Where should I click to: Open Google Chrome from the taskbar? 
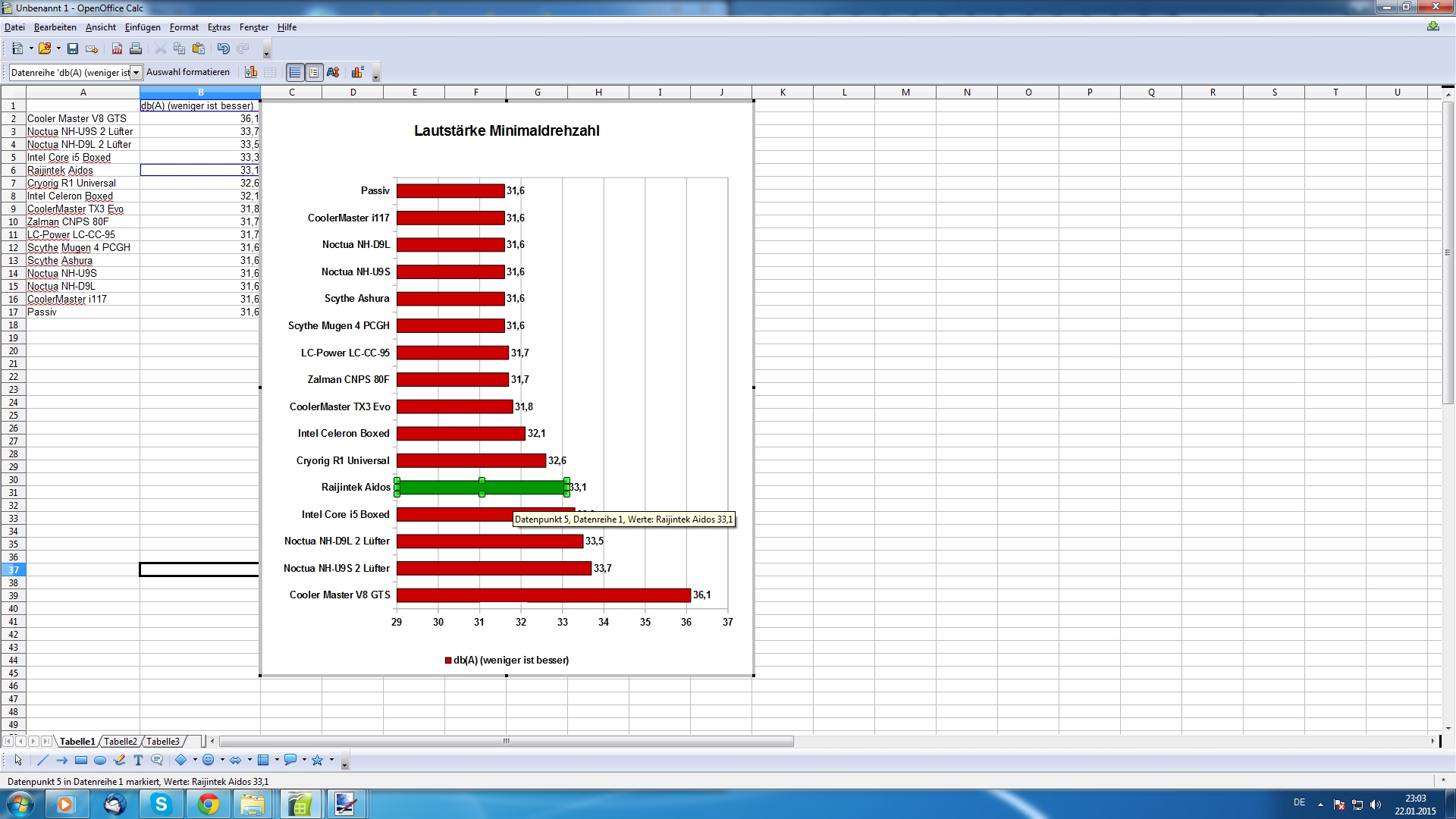[208, 804]
